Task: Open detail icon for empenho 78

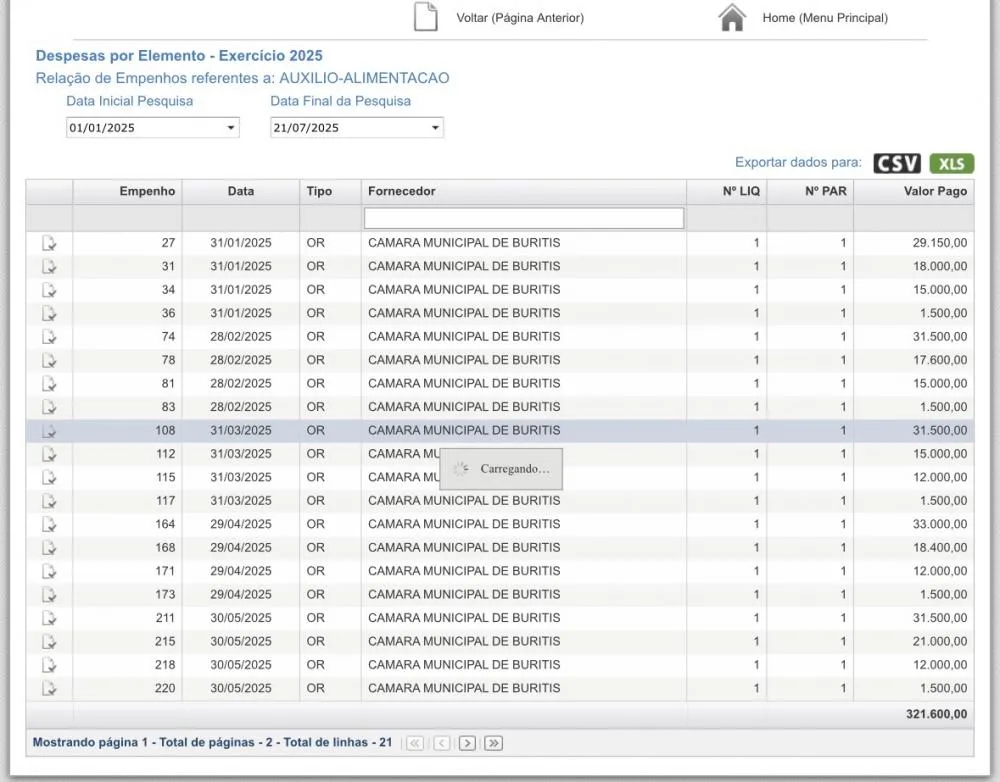Action: pyautogui.click(x=49, y=360)
